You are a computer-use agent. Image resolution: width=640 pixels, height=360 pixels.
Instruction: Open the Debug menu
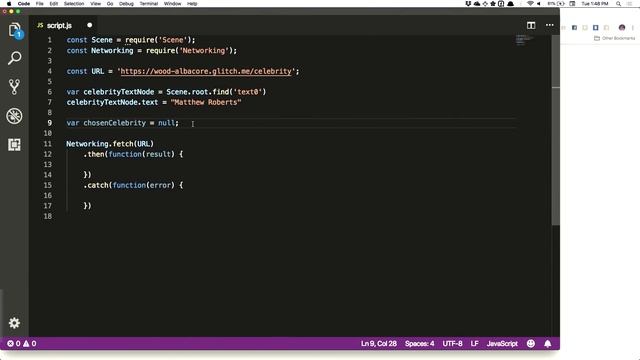click(x=126, y=4)
